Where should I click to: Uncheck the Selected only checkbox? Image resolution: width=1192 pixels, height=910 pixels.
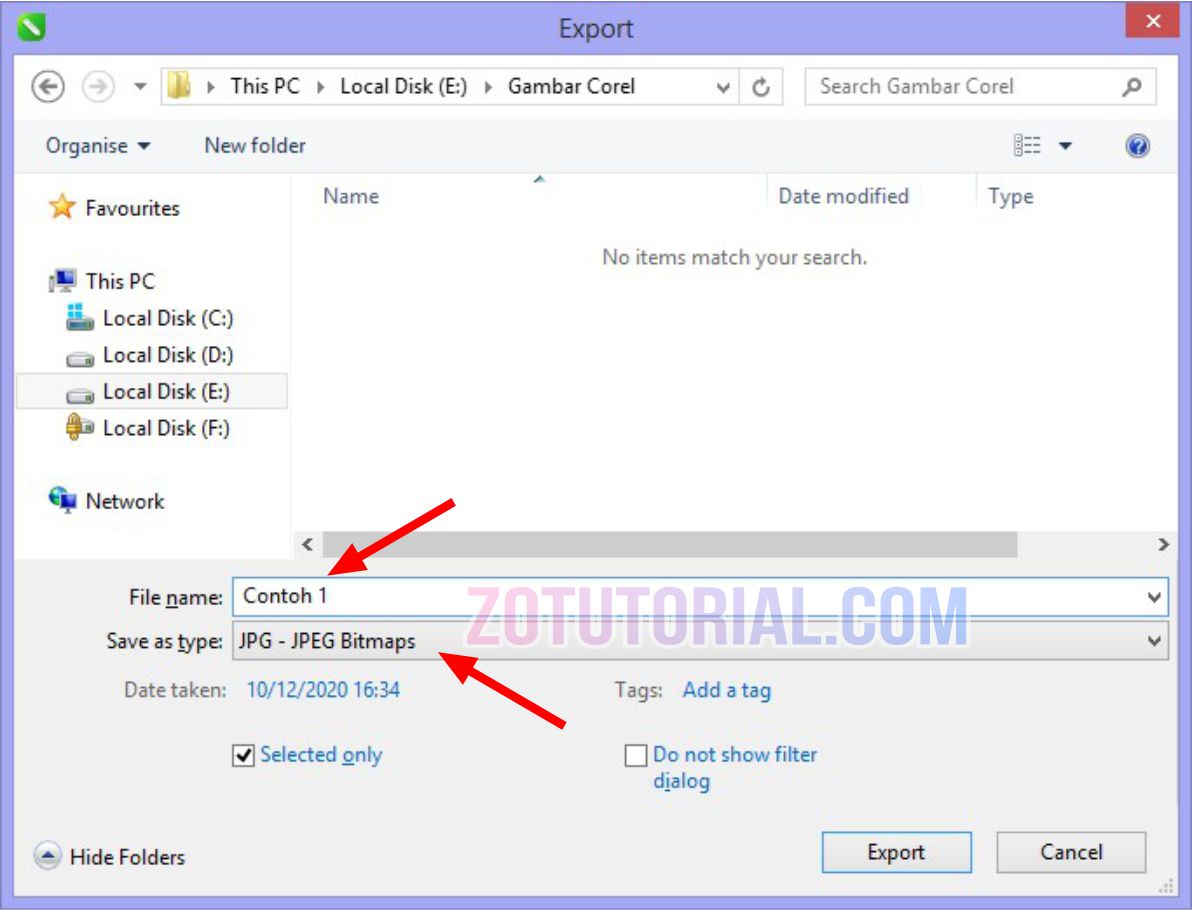point(244,755)
